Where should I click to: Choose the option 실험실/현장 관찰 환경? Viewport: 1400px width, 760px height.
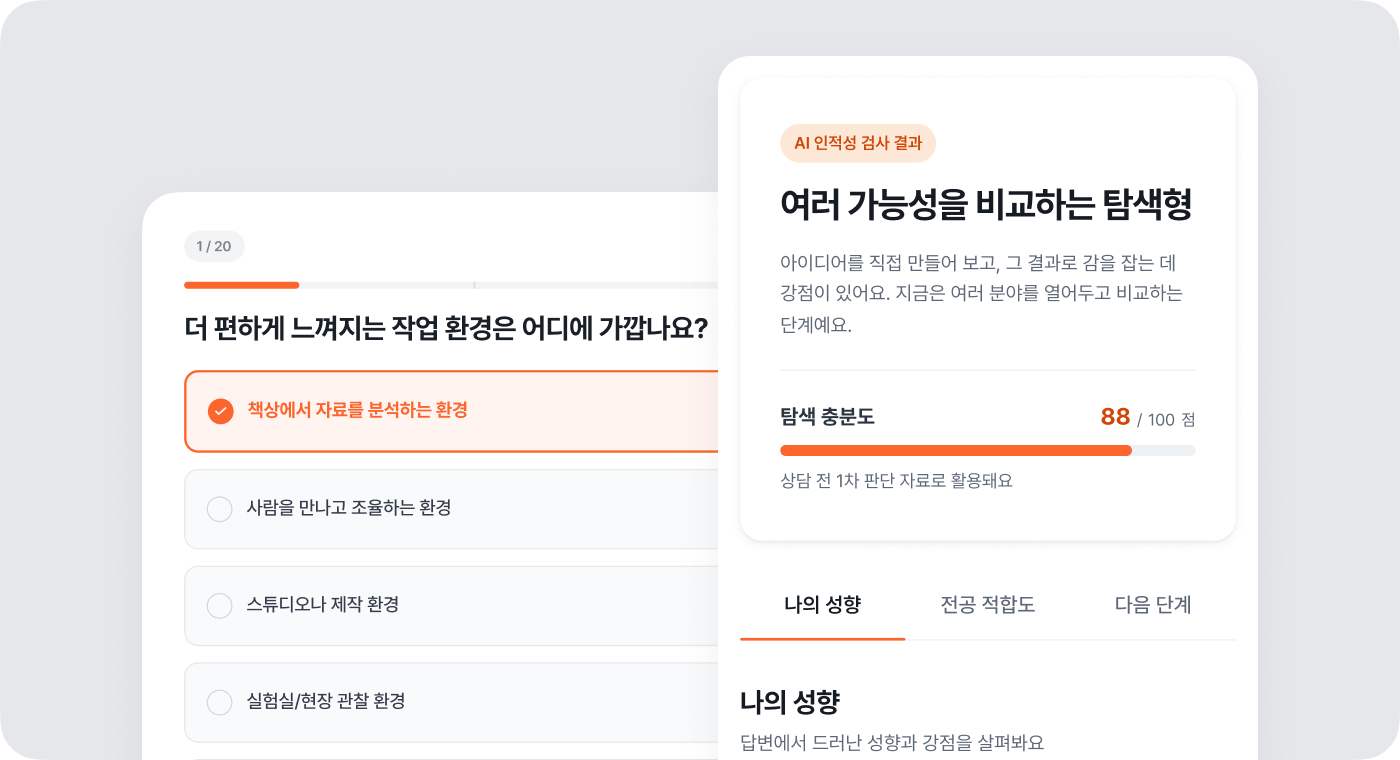[452, 702]
